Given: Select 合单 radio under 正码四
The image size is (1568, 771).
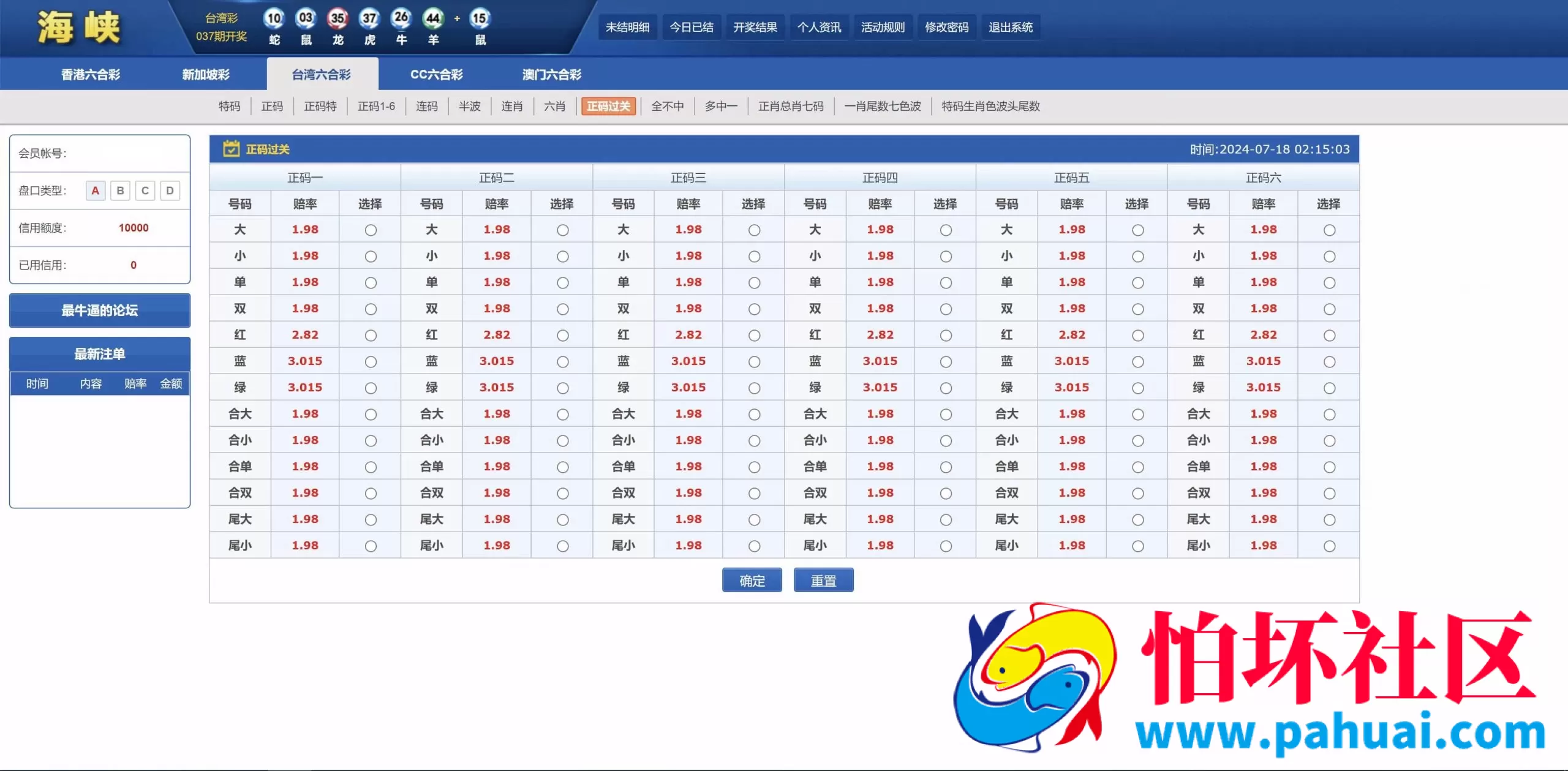Looking at the screenshot, I should pos(946,467).
